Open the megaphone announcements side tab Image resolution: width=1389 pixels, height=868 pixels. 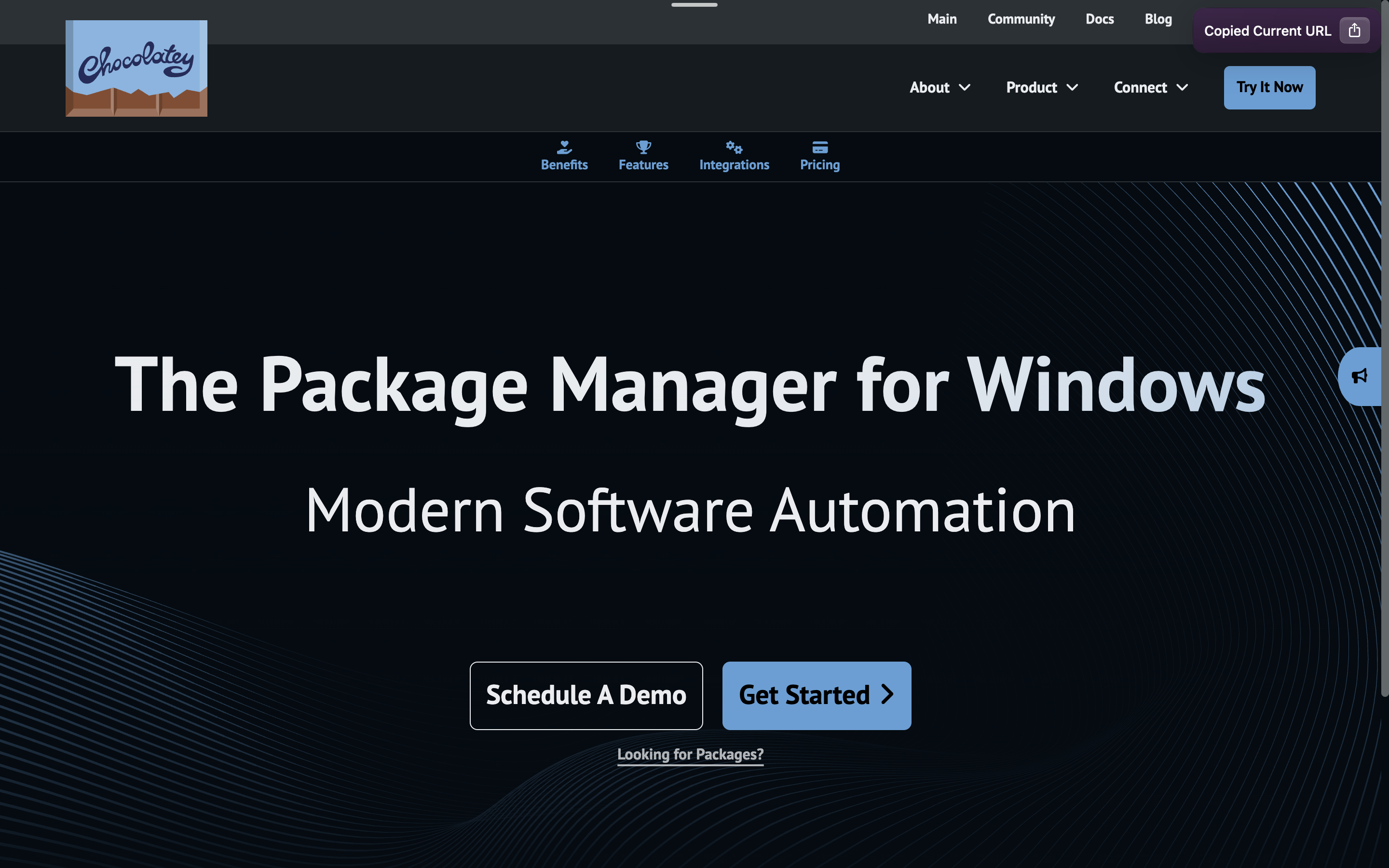click(x=1360, y=376)
